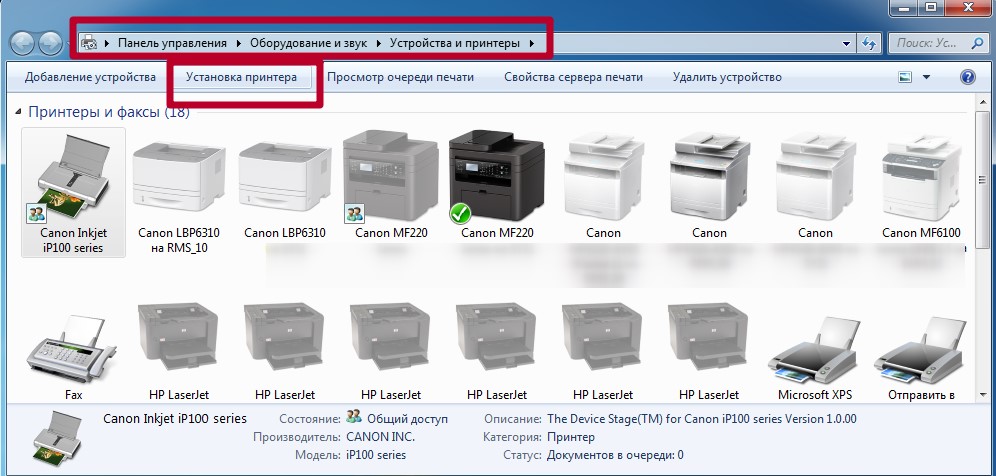Click the iP100 thumbnail in the details pane
The height and width of the screenshot is (476, 996).
[x=57, y=439]
